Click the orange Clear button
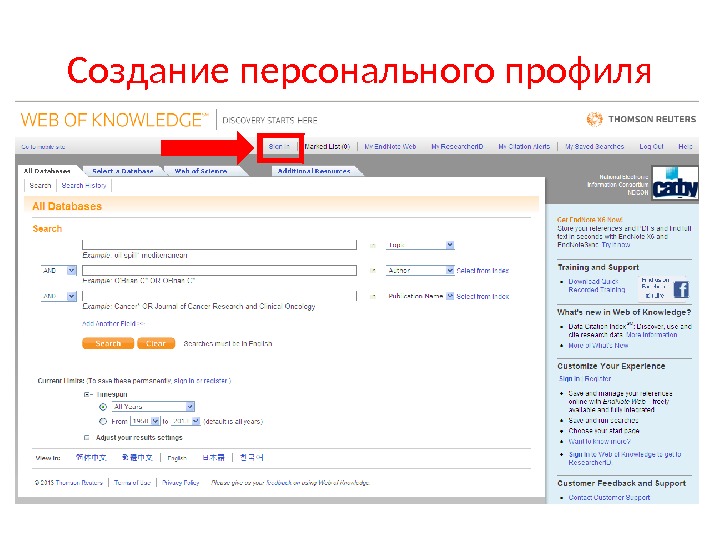The image size is (720, 540). click(x=156, y=343)
